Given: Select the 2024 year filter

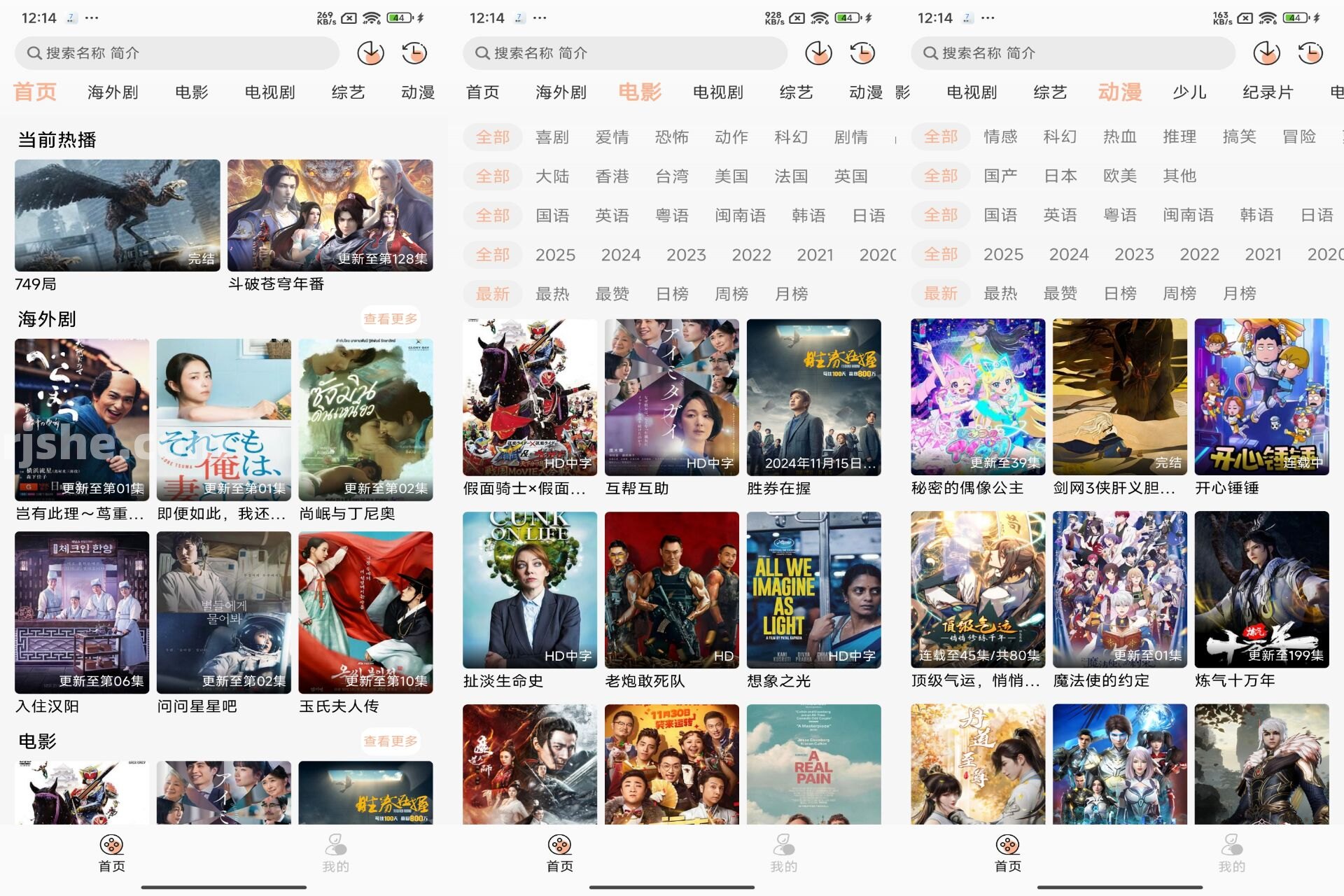Looking at the screenshot, I should [620, 254].
